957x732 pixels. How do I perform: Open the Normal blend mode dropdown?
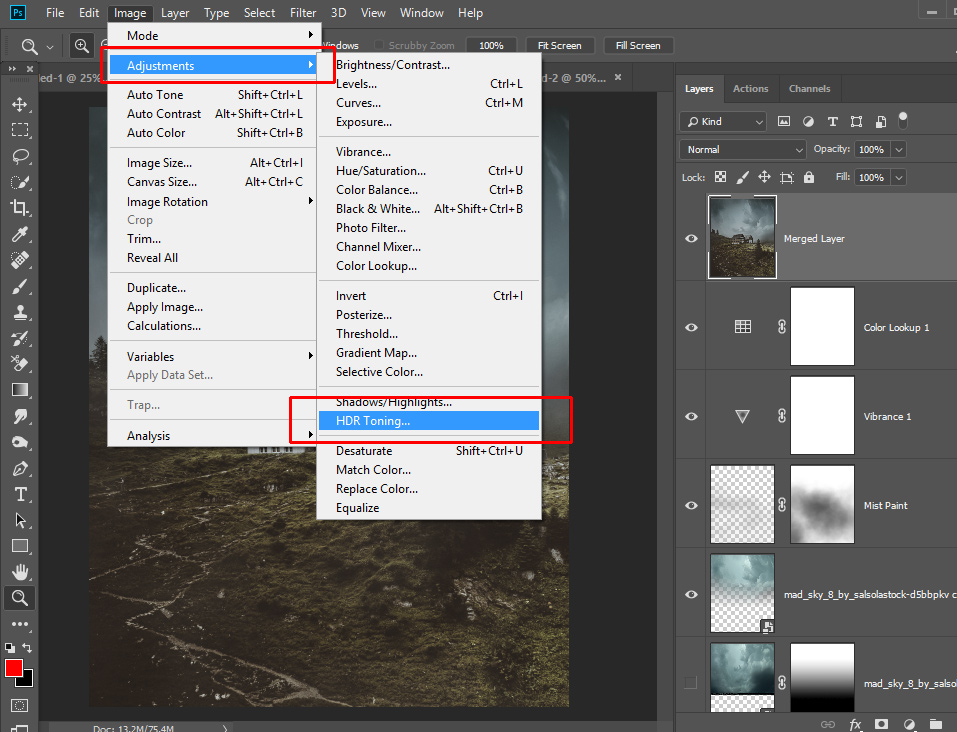point(743,150)
